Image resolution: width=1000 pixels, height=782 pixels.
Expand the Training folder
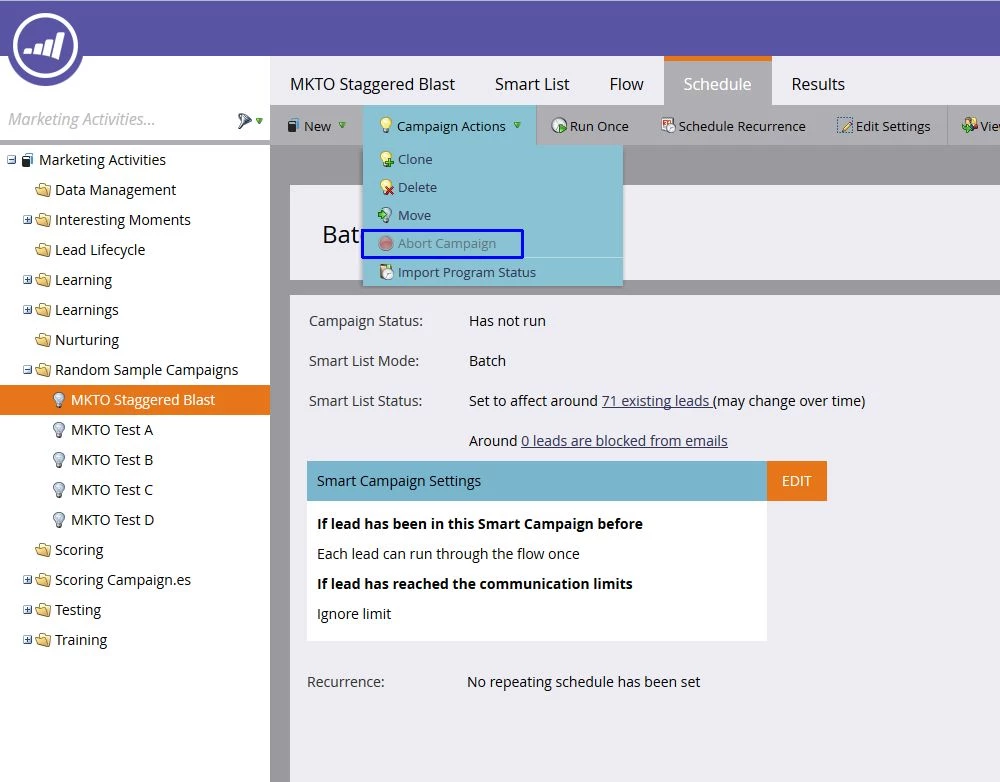(27, 639)
